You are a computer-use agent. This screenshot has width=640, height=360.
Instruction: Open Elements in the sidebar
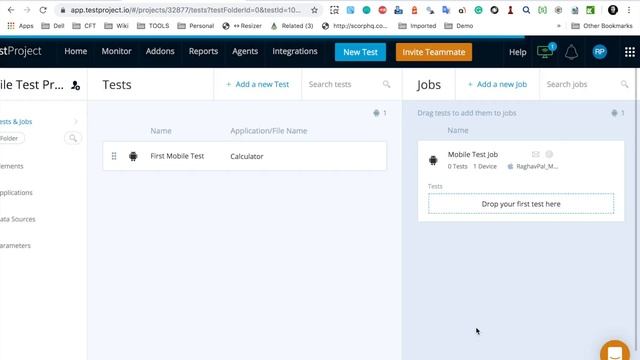click(x=11, y=166)
